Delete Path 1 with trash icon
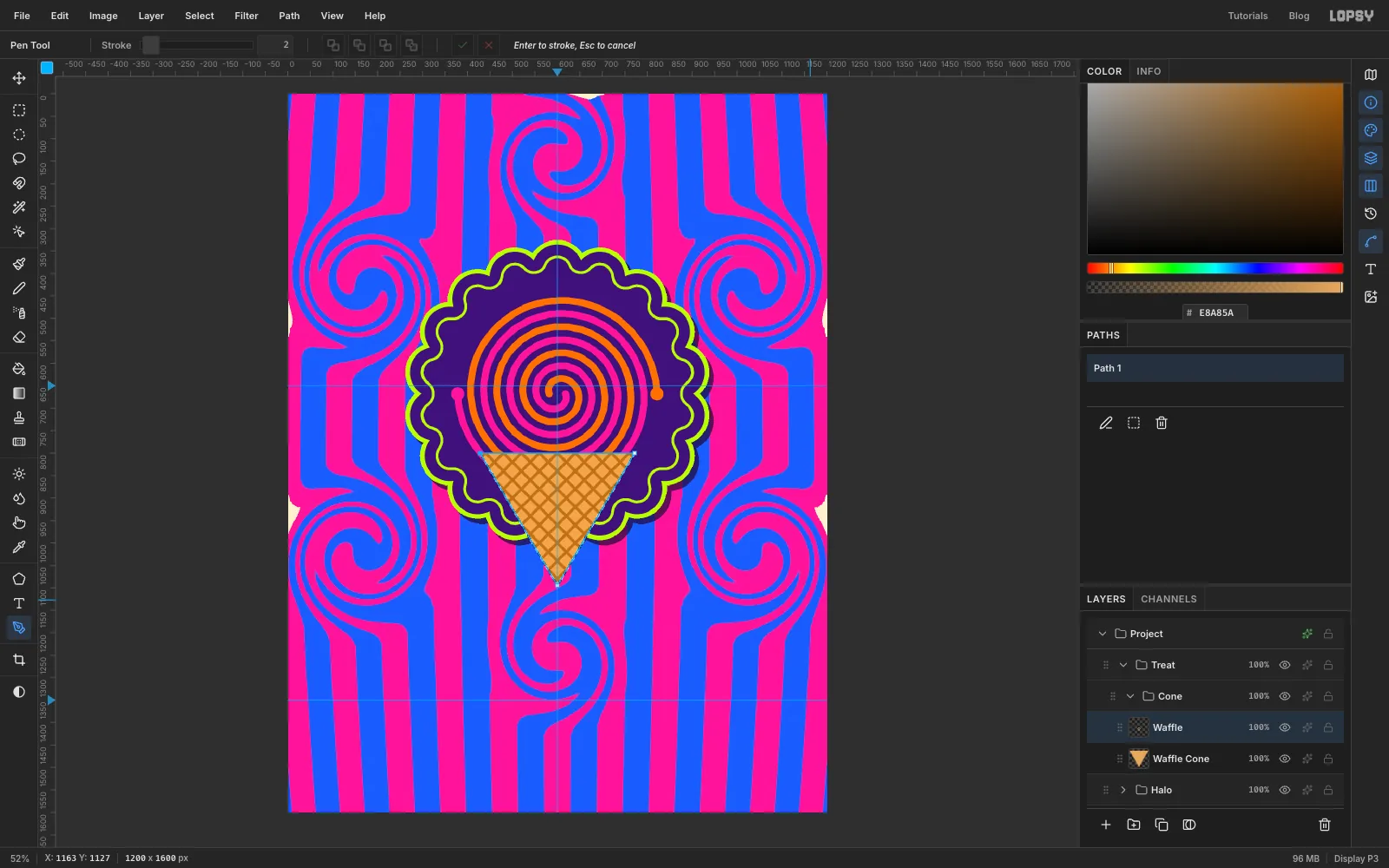1389x868 pixels. click(1162, 423)
